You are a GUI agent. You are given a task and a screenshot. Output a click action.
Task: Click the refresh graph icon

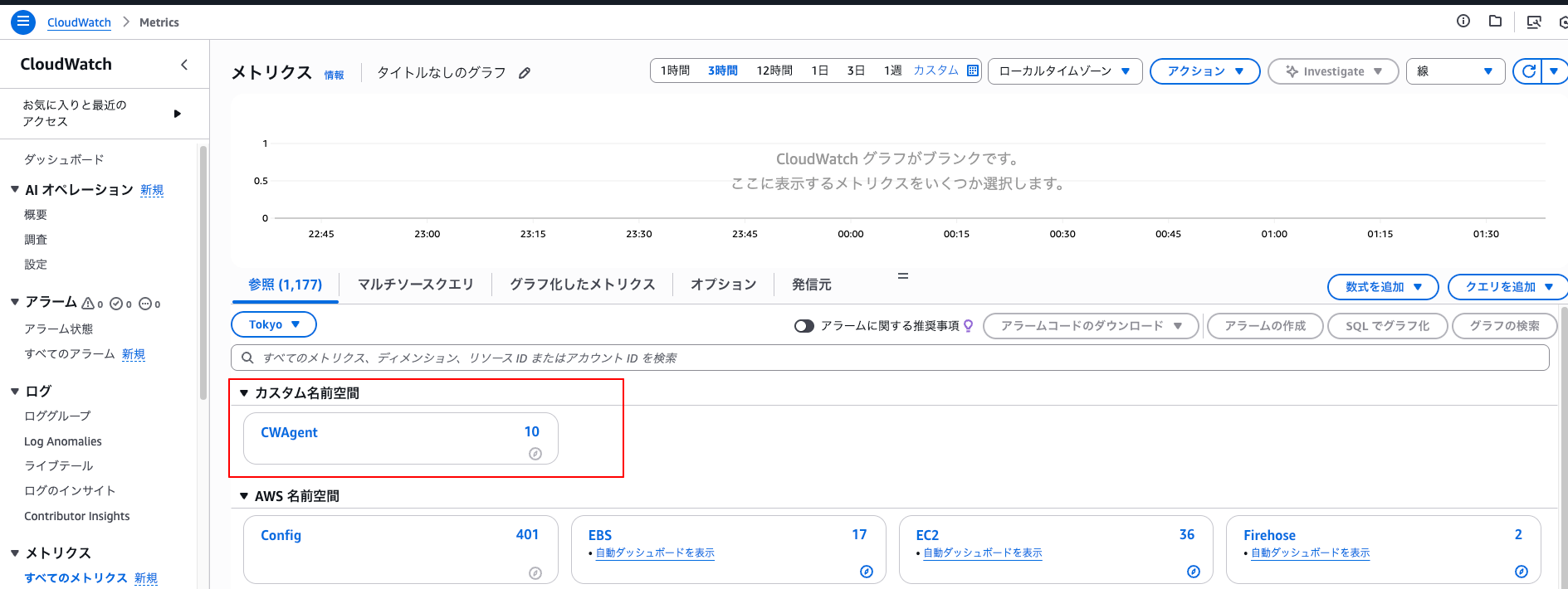[1528, 71]
